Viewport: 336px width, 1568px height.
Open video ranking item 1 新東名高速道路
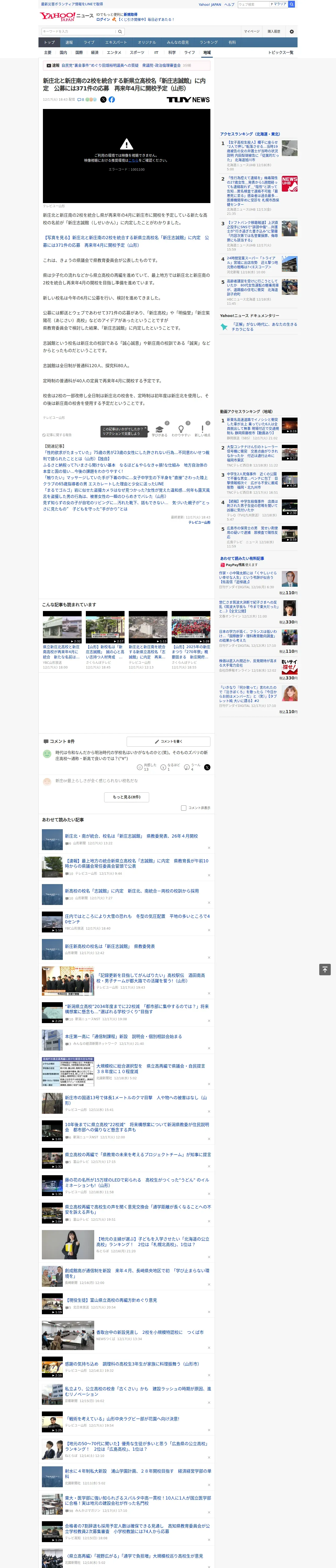[x=253, y=427]
